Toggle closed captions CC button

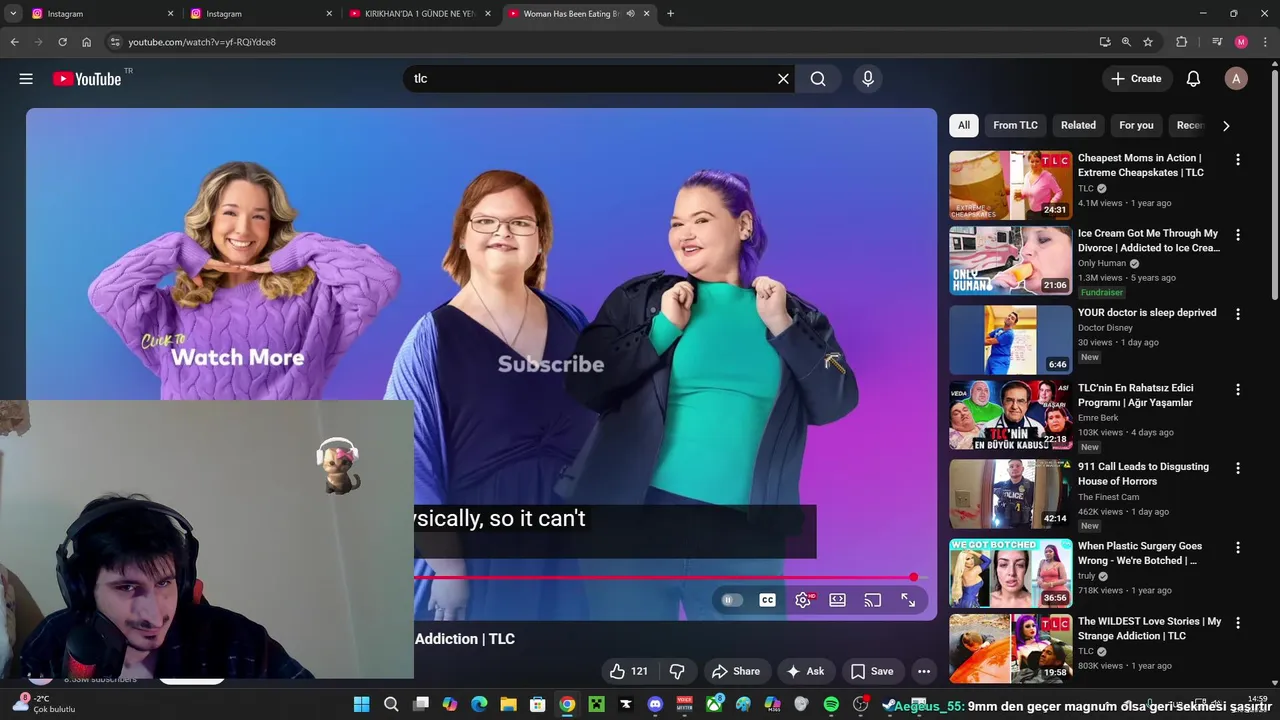(767, 600)
